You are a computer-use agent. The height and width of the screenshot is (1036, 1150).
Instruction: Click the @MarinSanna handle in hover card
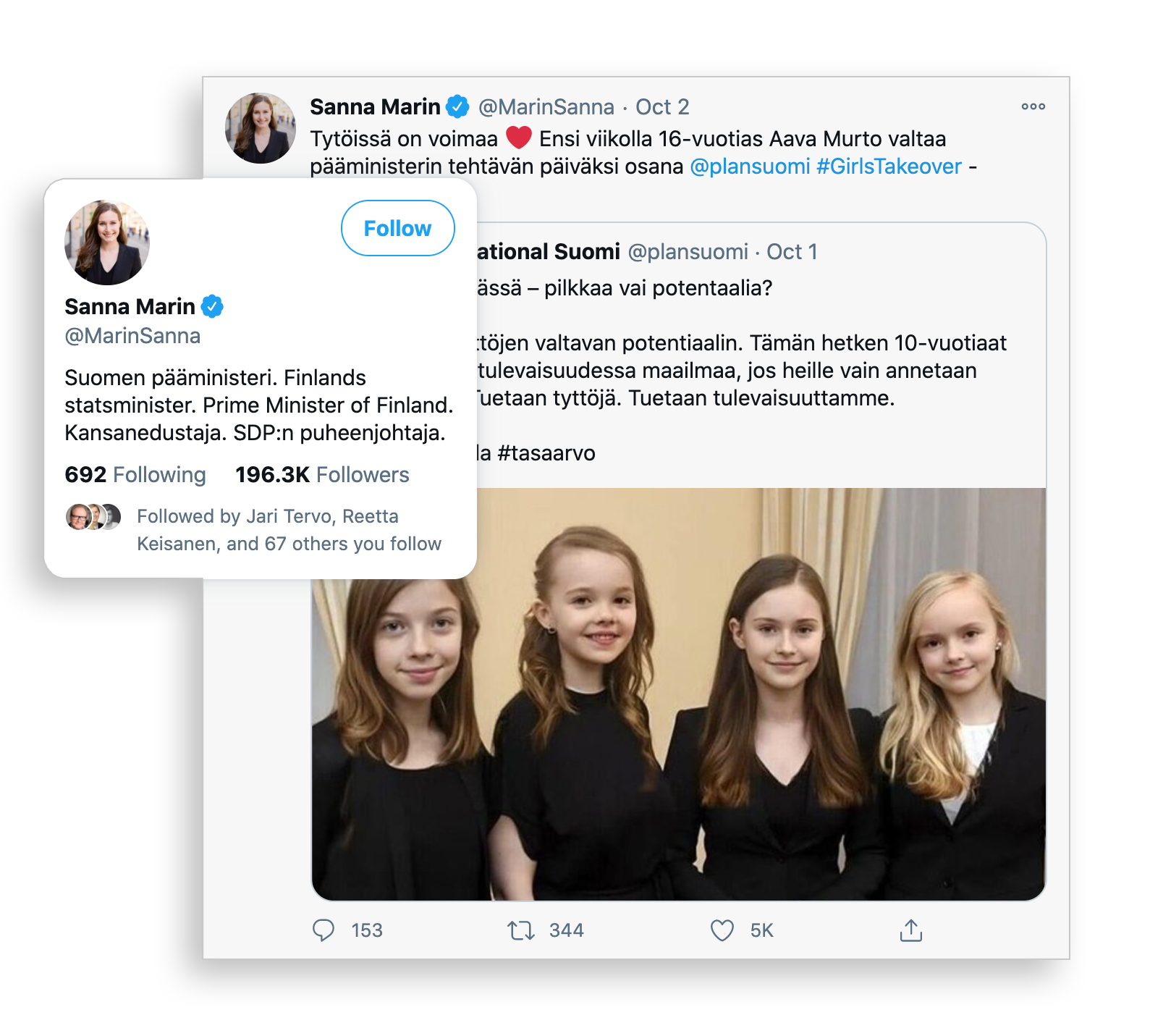(132, 336)
